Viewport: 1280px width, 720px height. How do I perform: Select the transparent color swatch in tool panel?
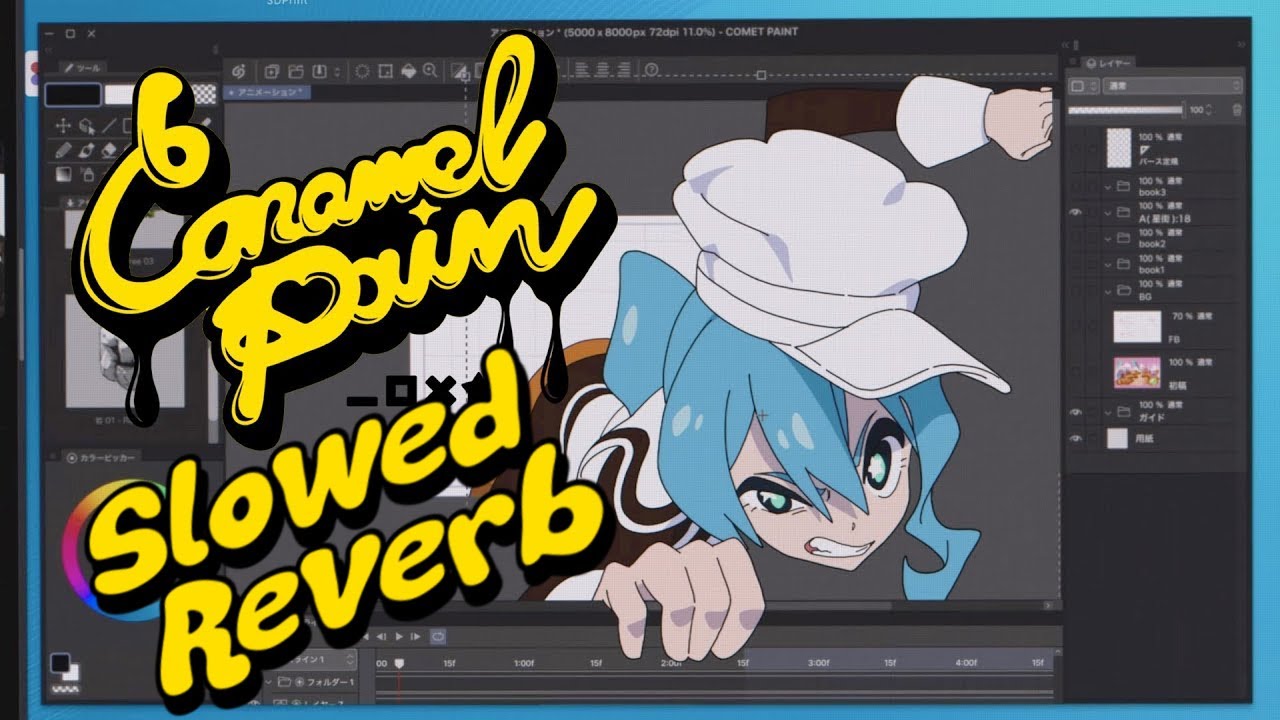[205, 94]
